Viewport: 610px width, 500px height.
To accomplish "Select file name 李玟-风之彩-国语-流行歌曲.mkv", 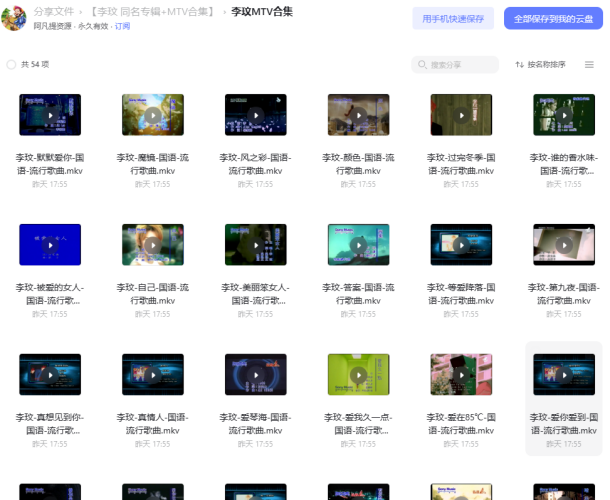I will (x=256, y=164).
